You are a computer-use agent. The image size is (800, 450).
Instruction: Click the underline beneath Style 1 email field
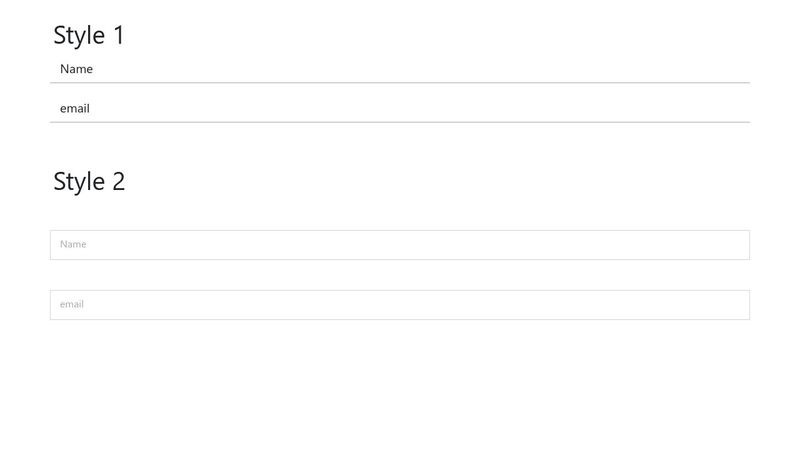tap(400, 122)
